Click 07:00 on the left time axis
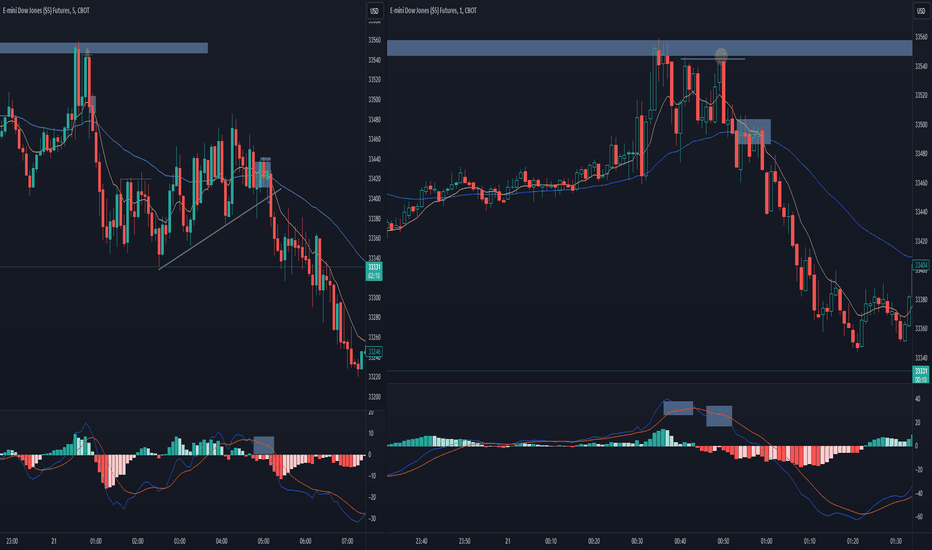 point(347,541)
